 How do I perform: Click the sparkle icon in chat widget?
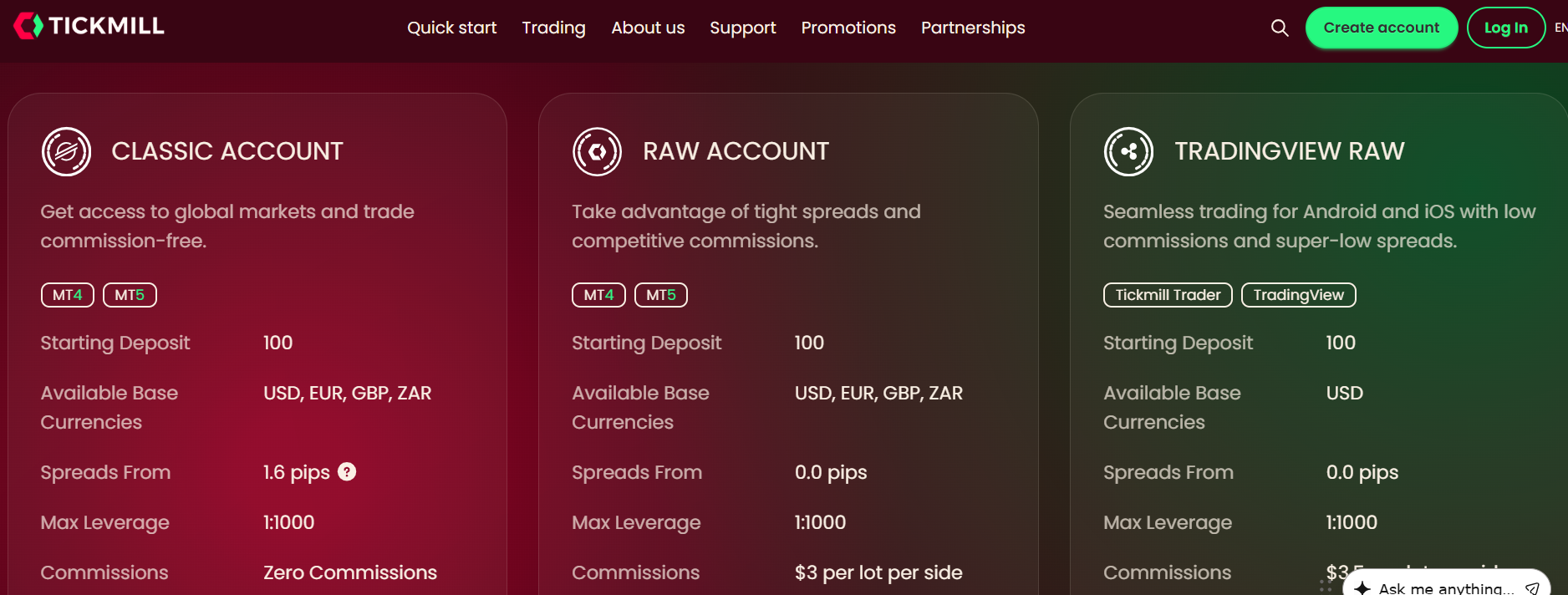pos(1362,588)
